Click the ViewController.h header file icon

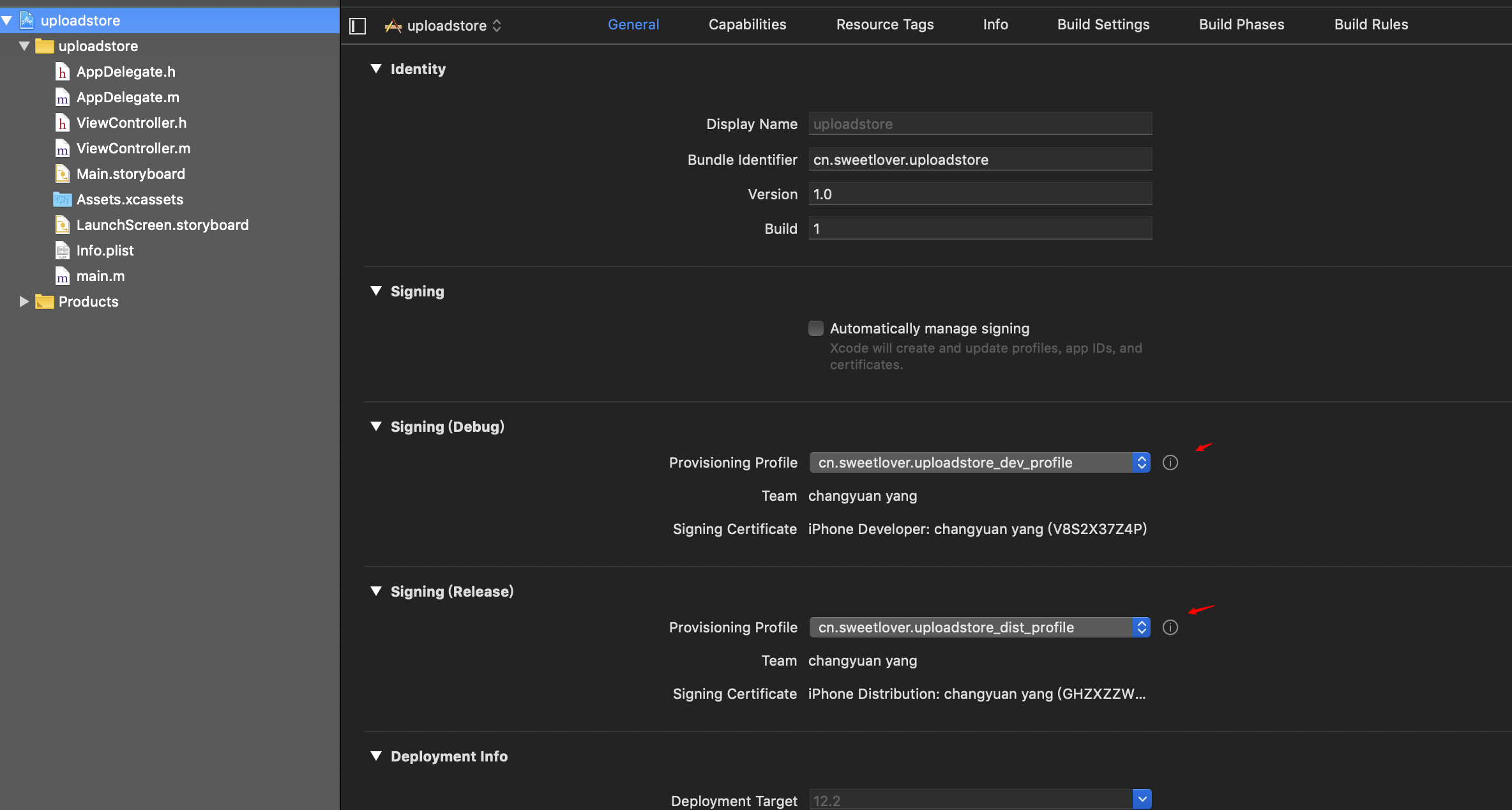pos(62,123)
